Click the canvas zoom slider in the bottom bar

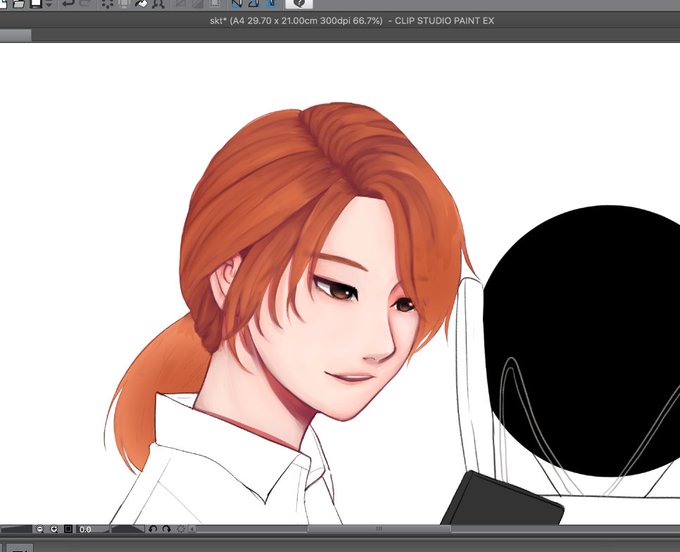click(16, 529)
